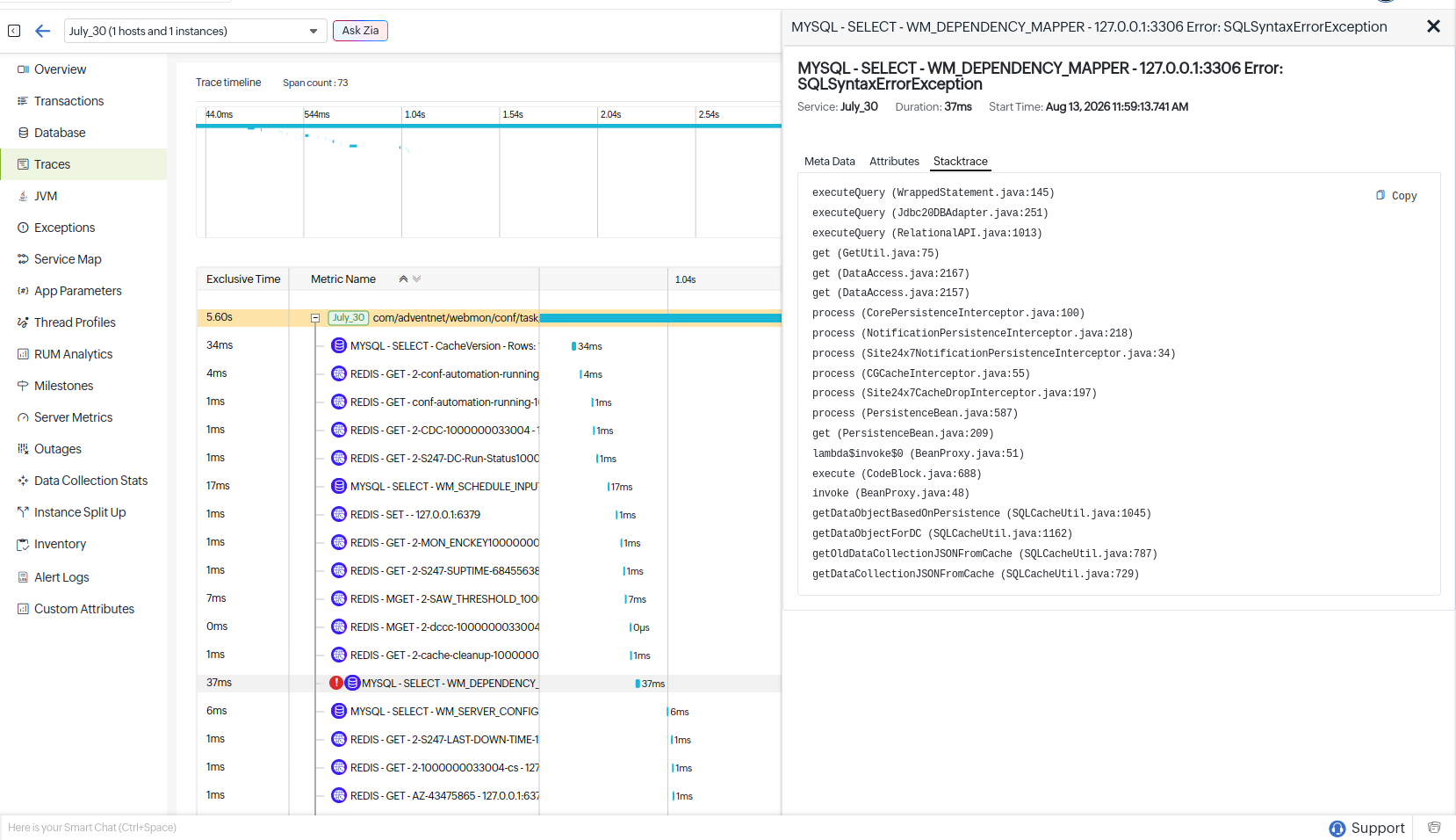1456x840 pixels.
Task: Click the Redis icon on SET 127.0.0.1:6379 row
Action: click(x=339, y=514)
